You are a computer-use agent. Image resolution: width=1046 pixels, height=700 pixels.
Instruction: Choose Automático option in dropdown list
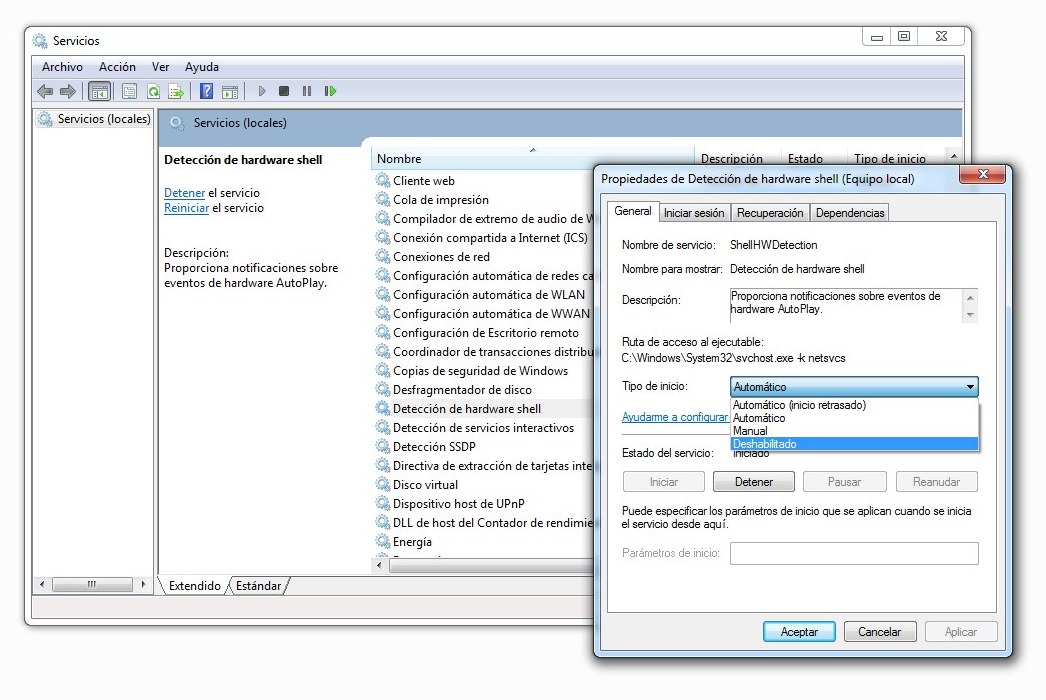click(855, 418)
